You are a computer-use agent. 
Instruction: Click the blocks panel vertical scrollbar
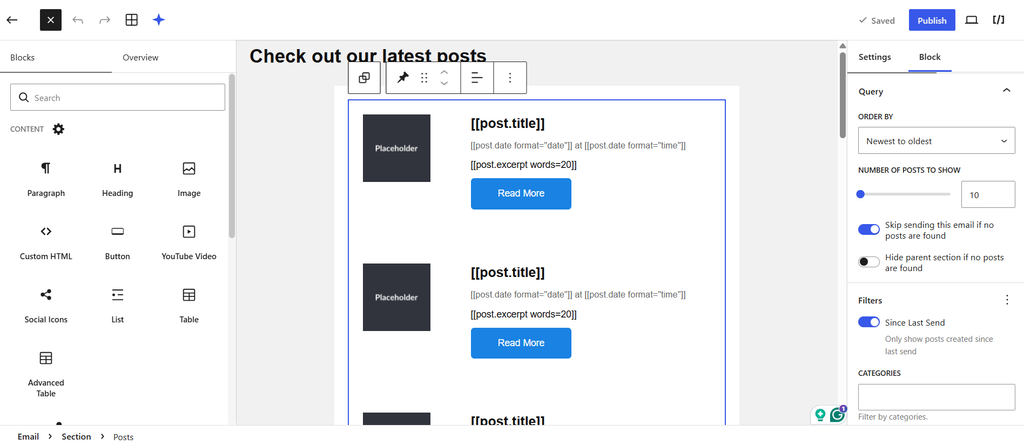pos(231,156)
